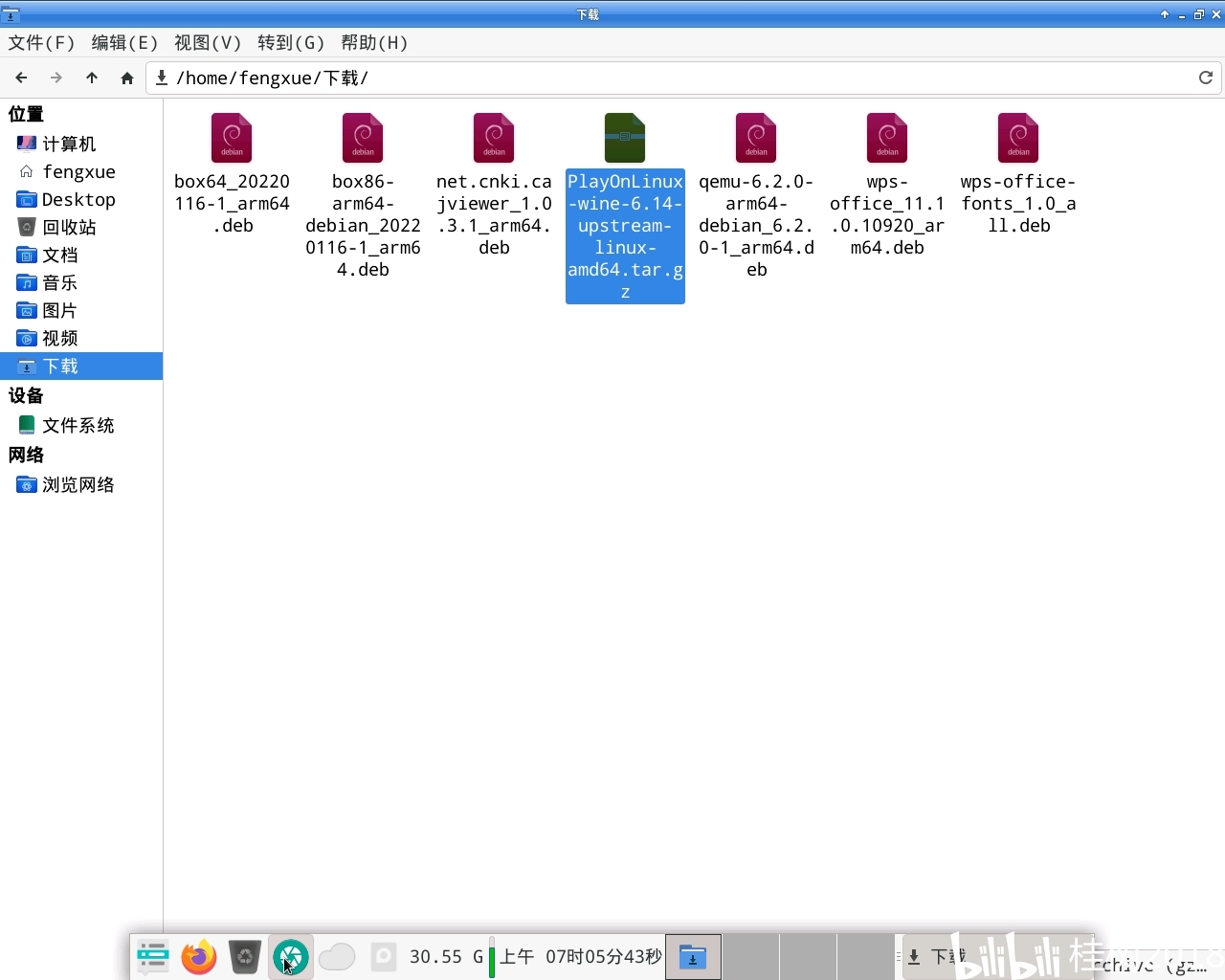This screenshot has height=980, width=1225.
Task: Select fengxue home in the sidebar
Action: [x=81, y=171]
